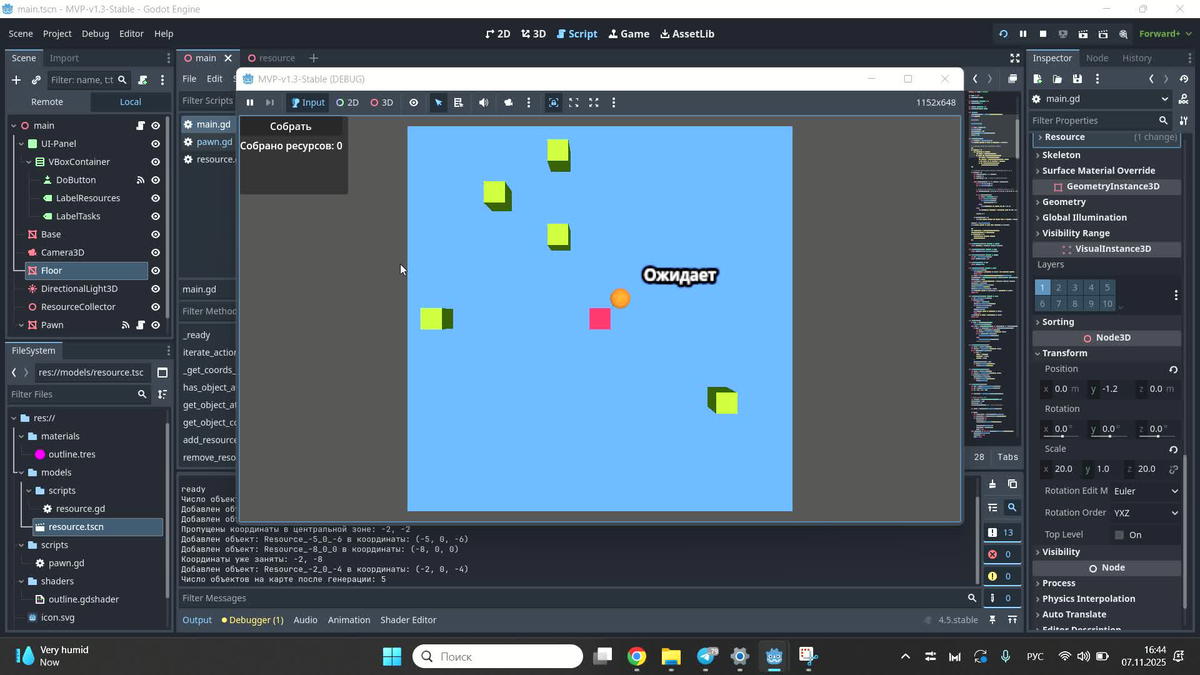
Task: Stop the running project
Action: pyautogui.click(x=1042, y=34)
